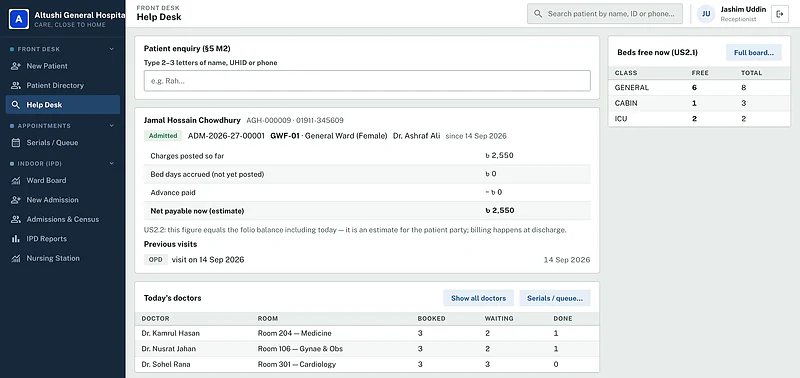
Task: Open the Patient Directory page
Action: pos(63,85)
